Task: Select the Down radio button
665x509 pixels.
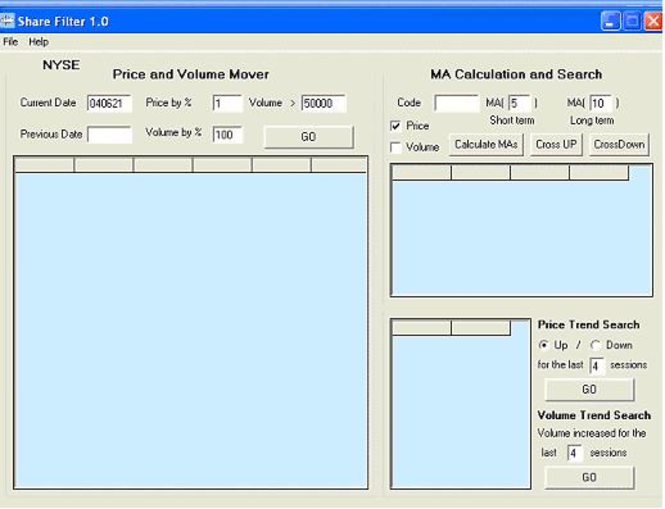Action: [596, 345]
